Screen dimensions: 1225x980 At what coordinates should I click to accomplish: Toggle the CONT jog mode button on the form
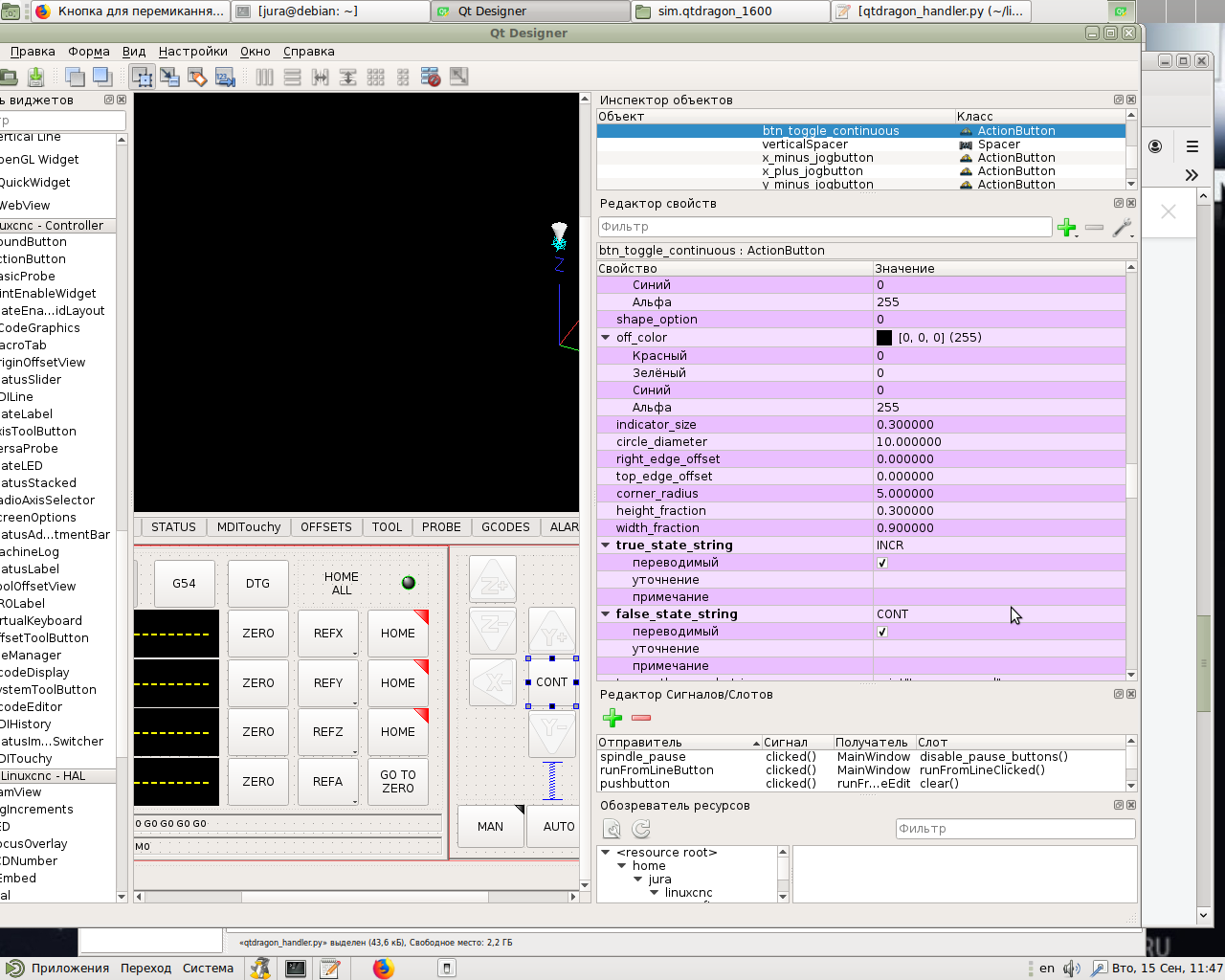click(x=552, y=682)
